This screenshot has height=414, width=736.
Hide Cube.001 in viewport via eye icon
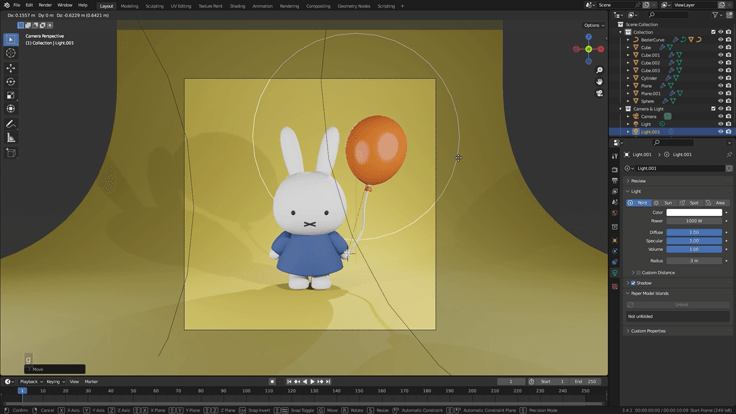[721, 55]
